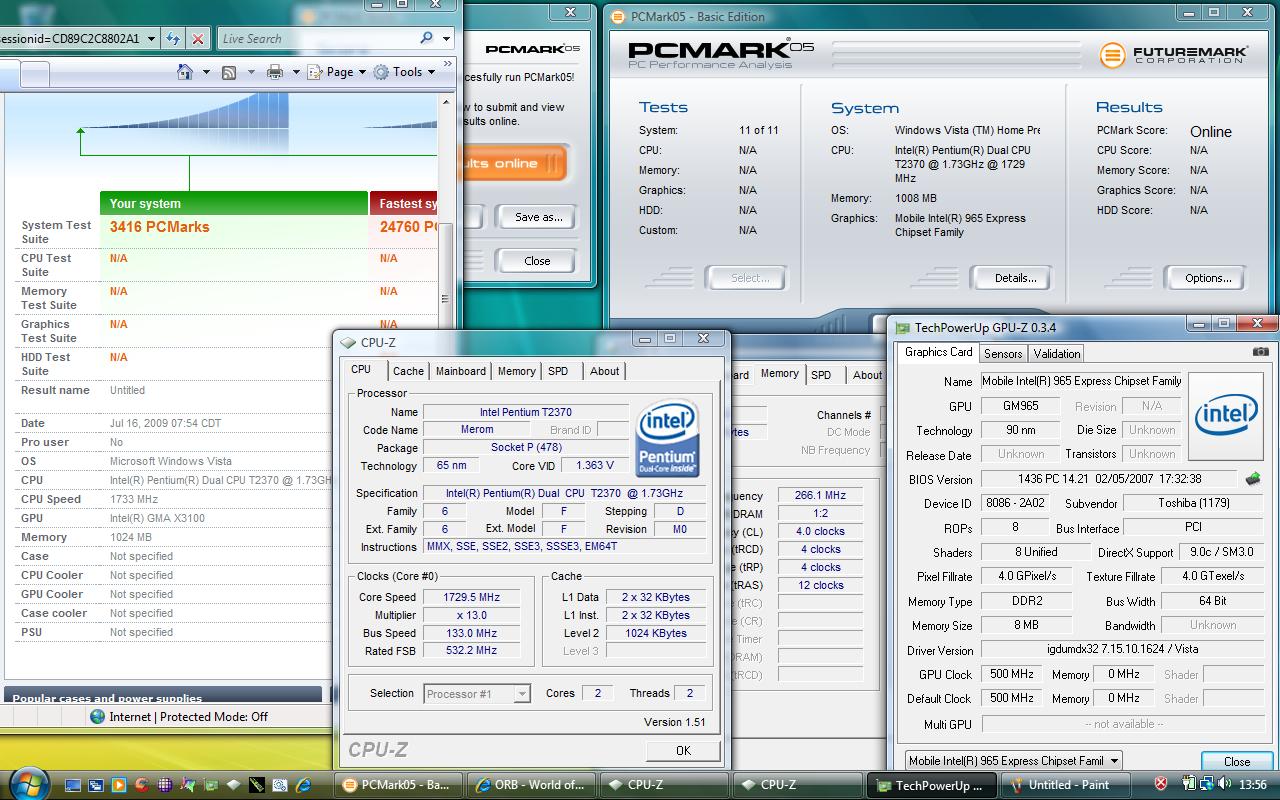Screen dimensions: 1280x800
Task: Open the Print button dropdown arrow
Action: 294,72
